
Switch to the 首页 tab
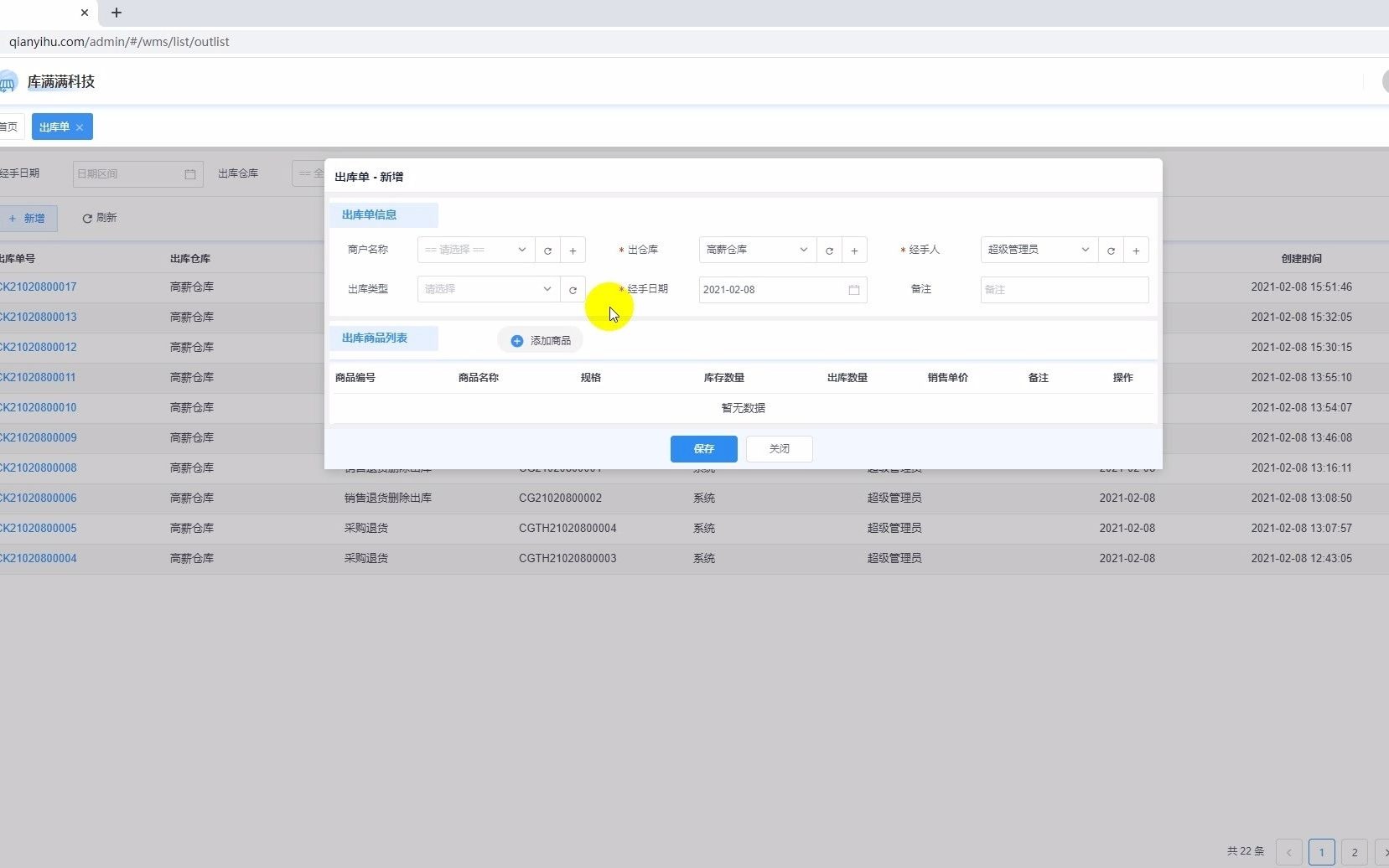pos(10,127)
